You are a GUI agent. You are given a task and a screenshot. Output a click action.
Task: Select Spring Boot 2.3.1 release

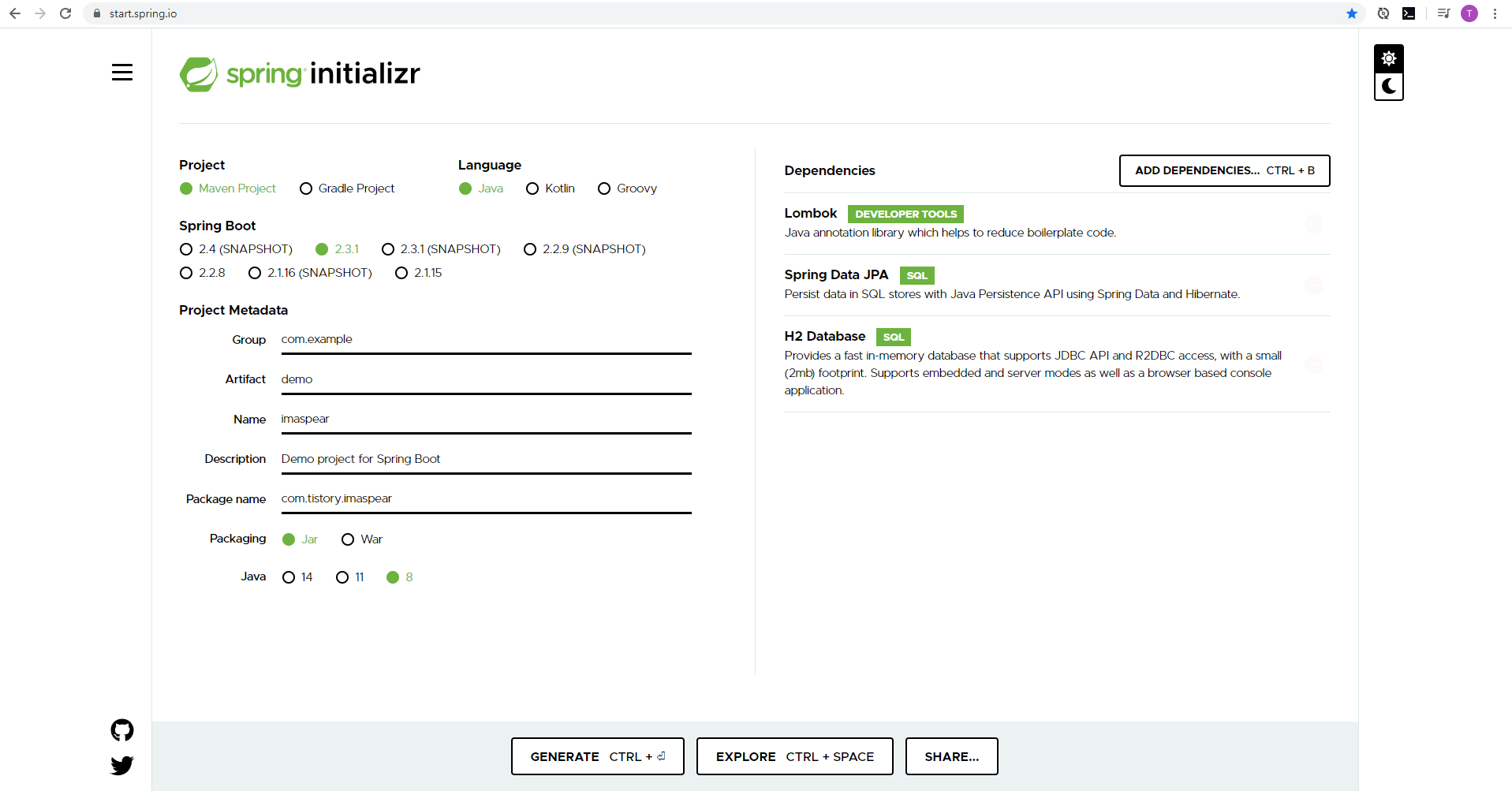[338, 249]
